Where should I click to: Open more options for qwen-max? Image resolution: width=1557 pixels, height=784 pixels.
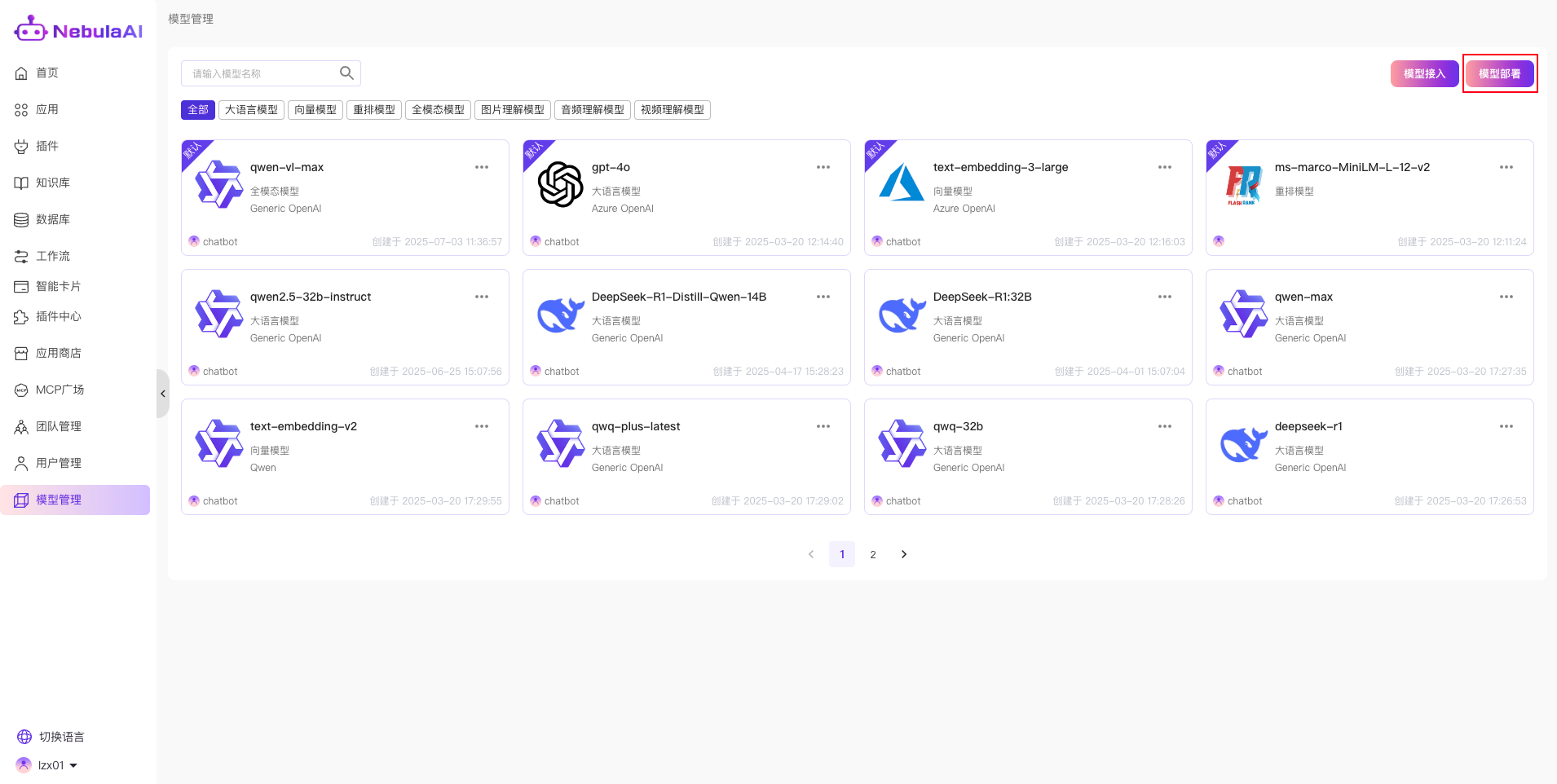coord(1506,297)
